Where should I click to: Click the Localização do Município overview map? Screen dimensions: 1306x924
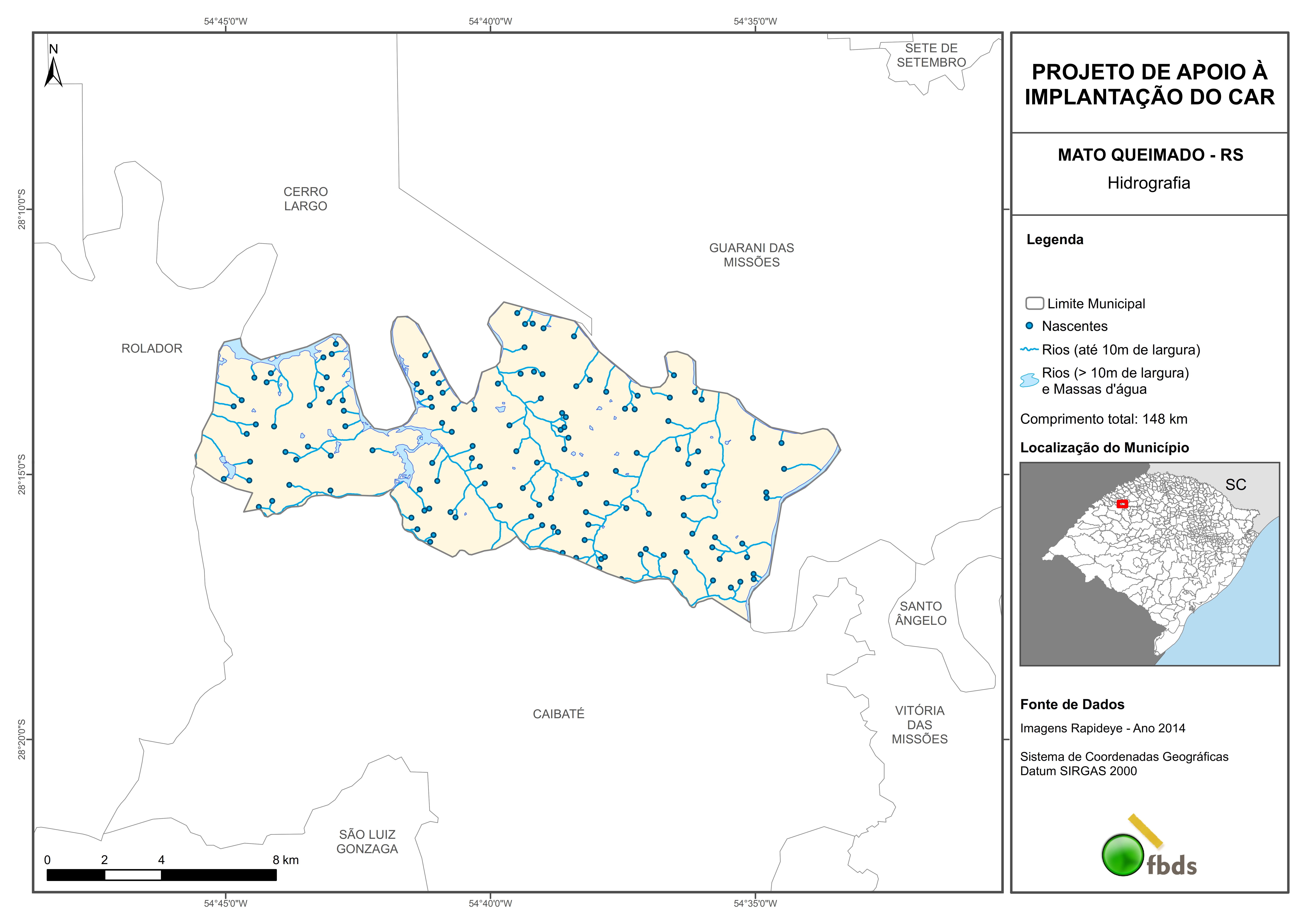point(1149,564)
